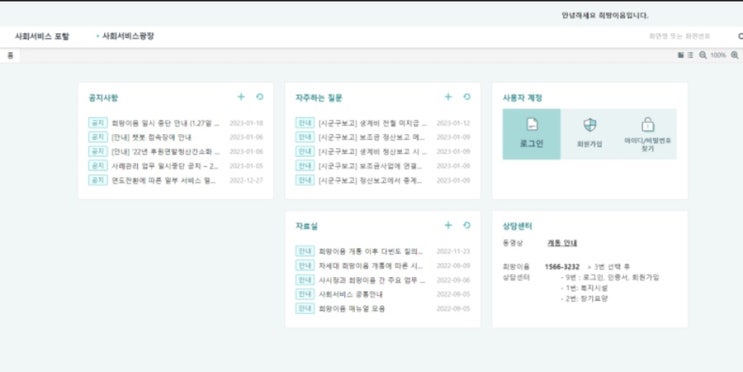Image resolution: width=743 pixels, height=372 pixels.
Task: Open more items with 자주하는 질문 plus icon
Action: click(x=448, y=97)
